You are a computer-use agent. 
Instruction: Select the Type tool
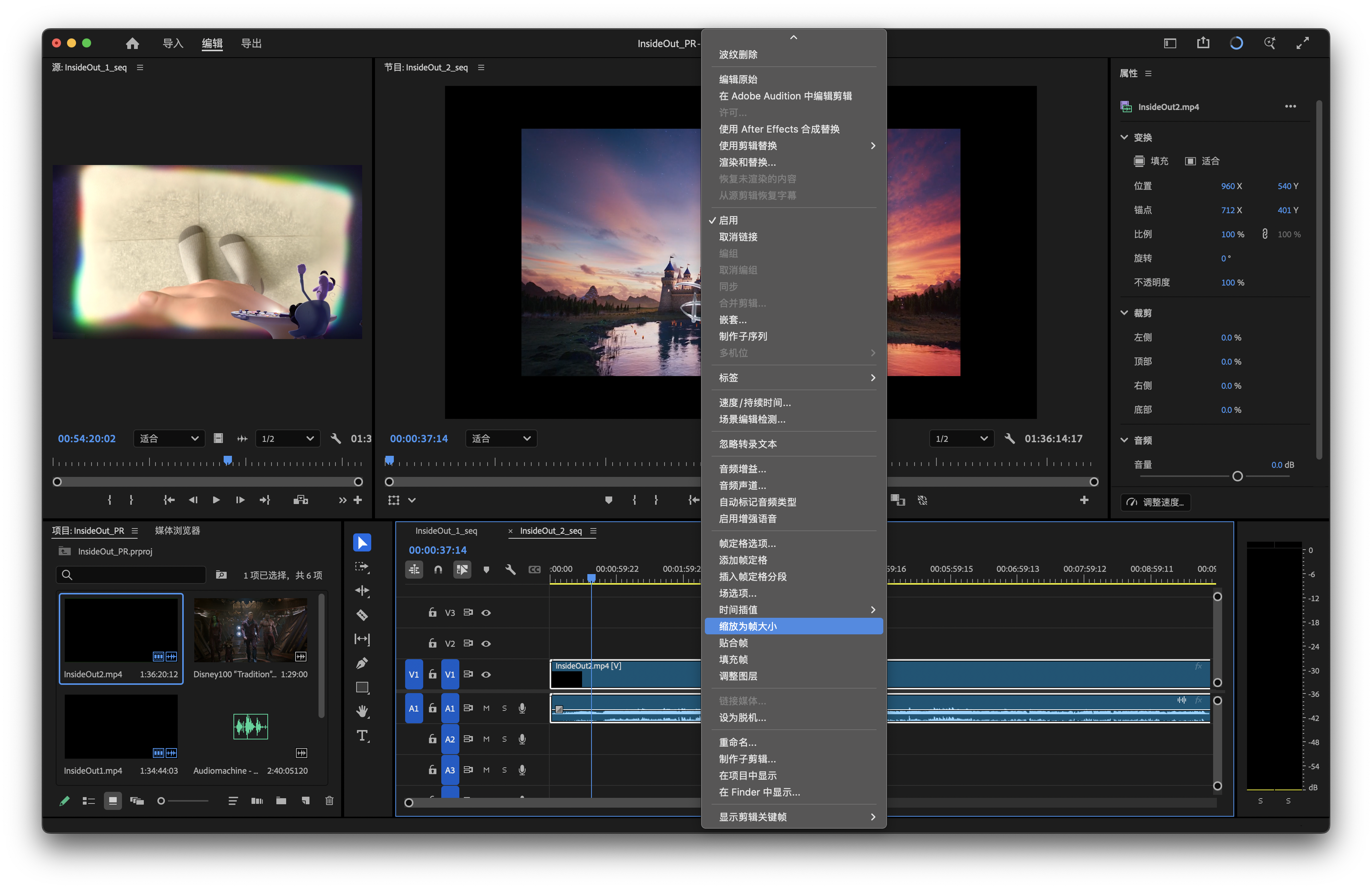[x=362, y=736]
